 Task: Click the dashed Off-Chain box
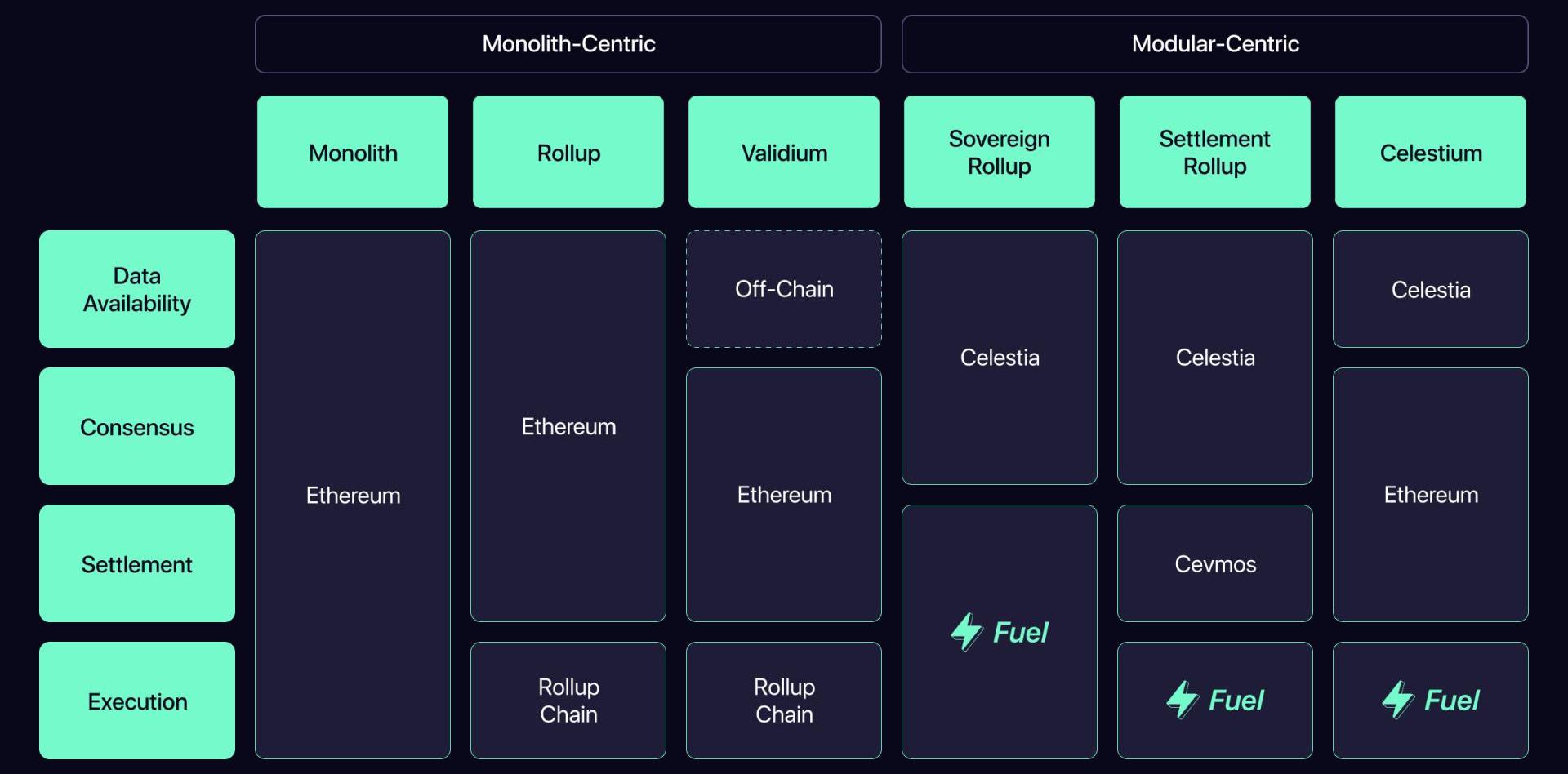[x=784, y=289]
